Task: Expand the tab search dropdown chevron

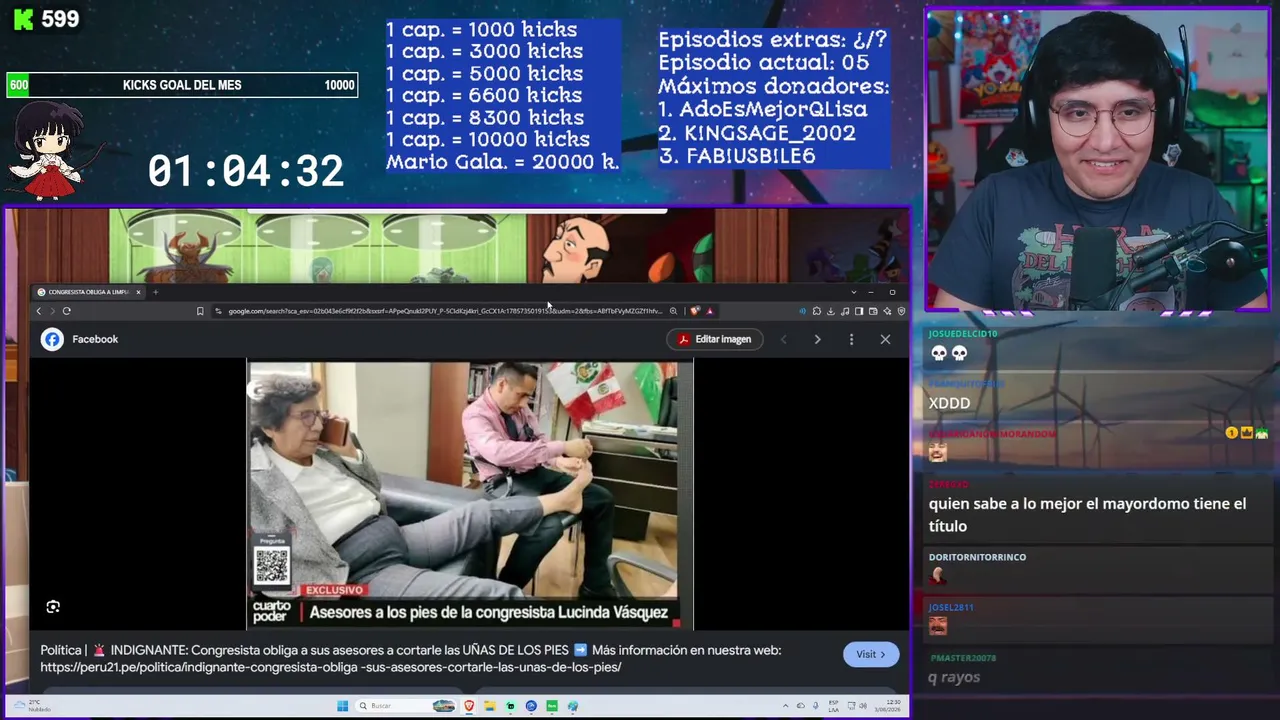Action: (x=853, y=292)
